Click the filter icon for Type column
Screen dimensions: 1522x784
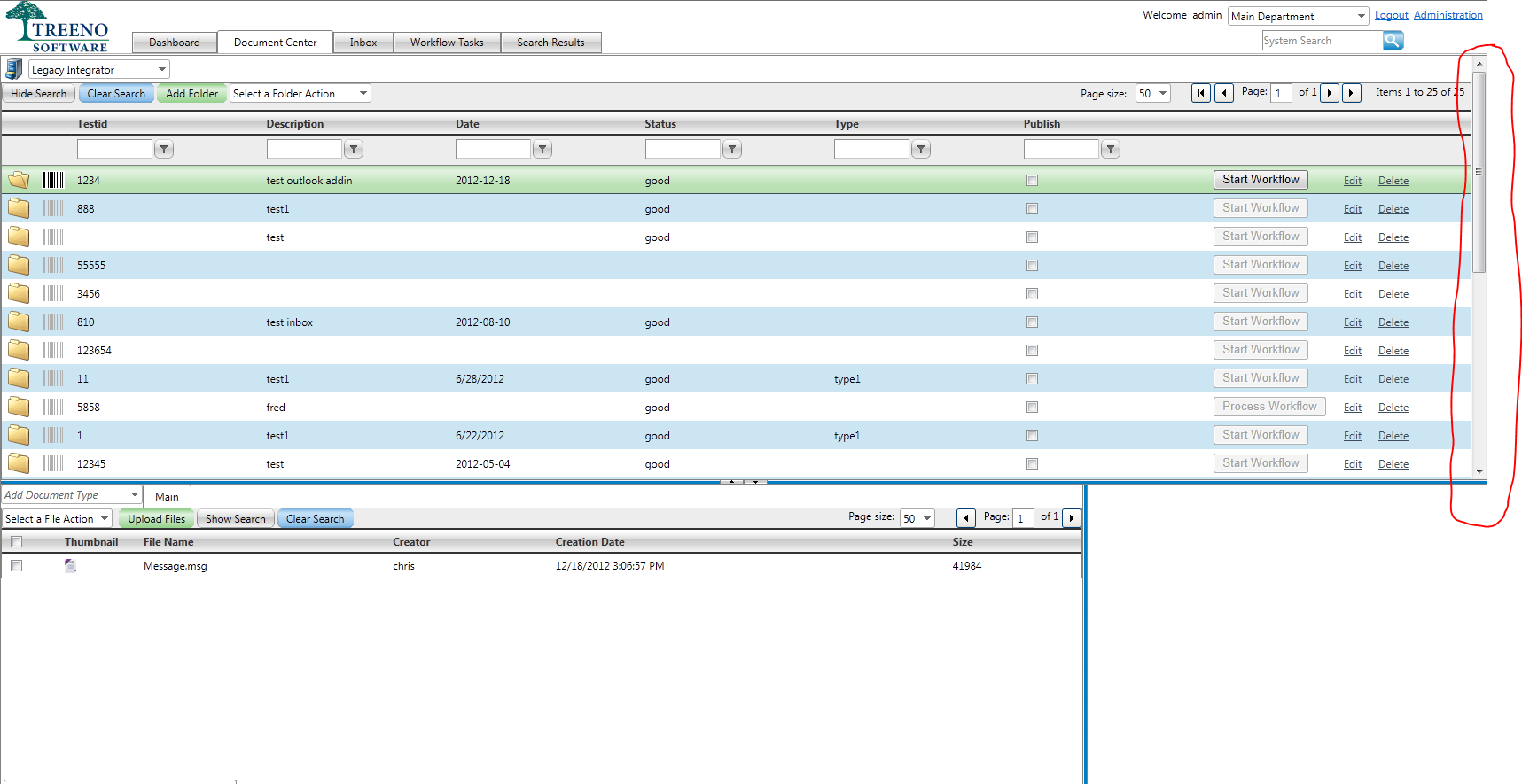[x=921, y=150]
